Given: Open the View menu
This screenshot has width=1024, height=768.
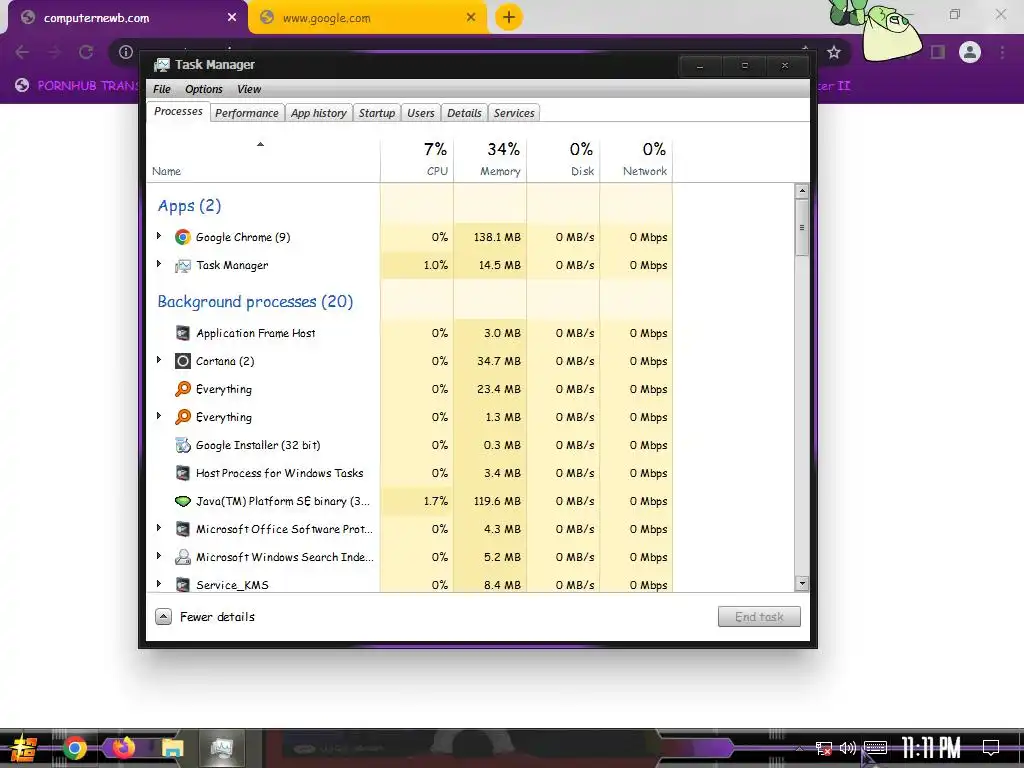Looking at the screenshot, I should tap(249, 89).
